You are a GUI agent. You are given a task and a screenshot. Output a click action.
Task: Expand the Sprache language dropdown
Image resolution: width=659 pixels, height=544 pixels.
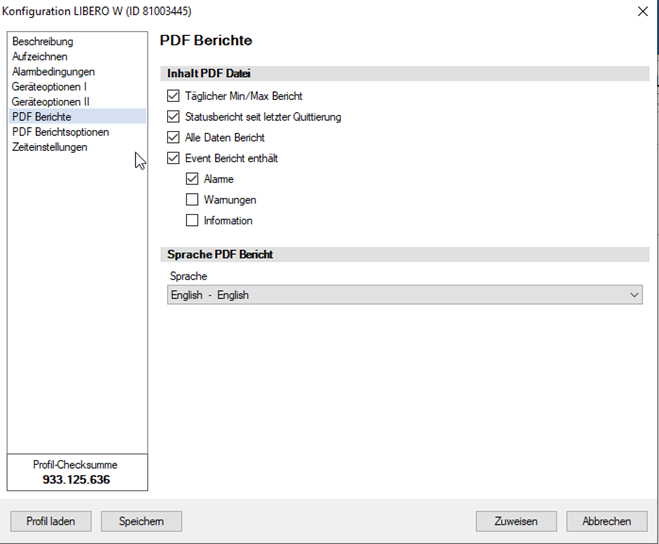point(404,295)
